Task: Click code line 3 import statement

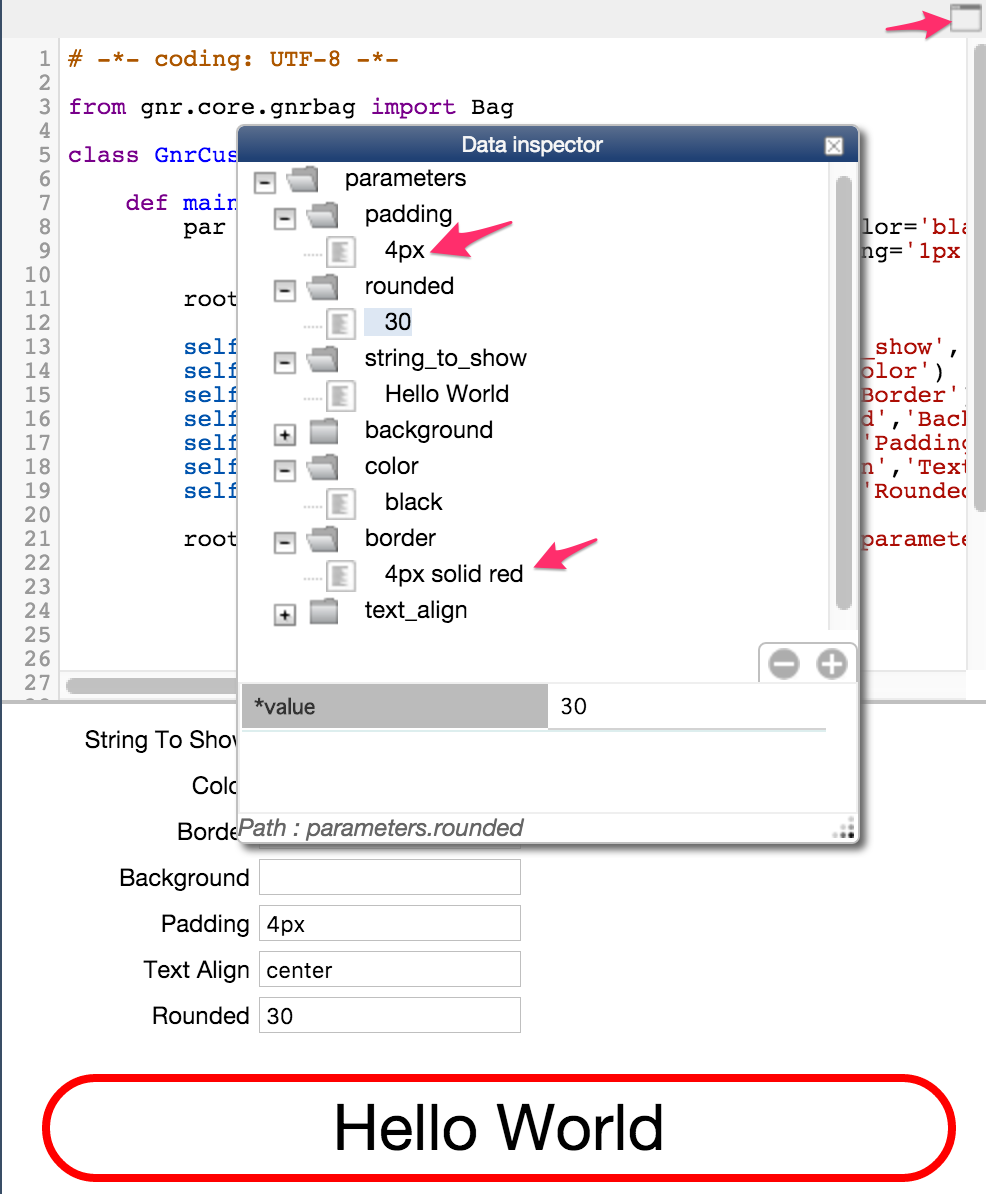Action: pos(290,107)
